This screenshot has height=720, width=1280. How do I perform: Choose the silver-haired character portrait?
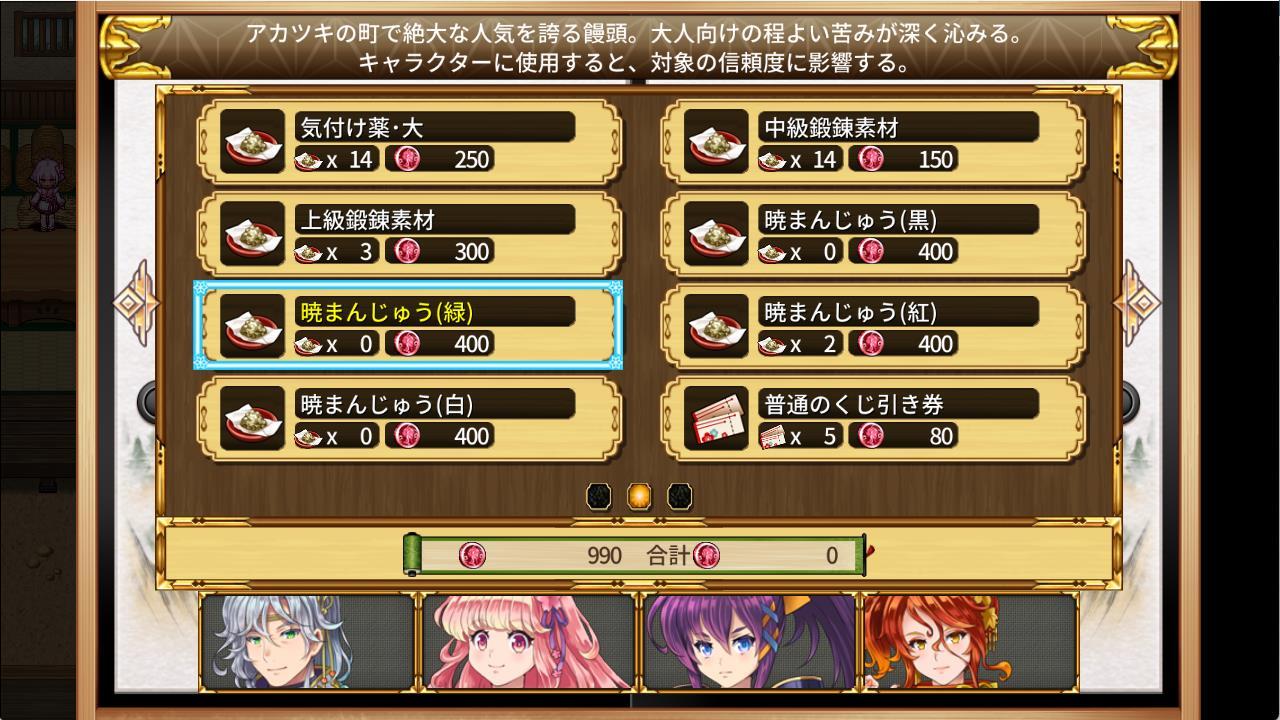click(x=308, y=641)
